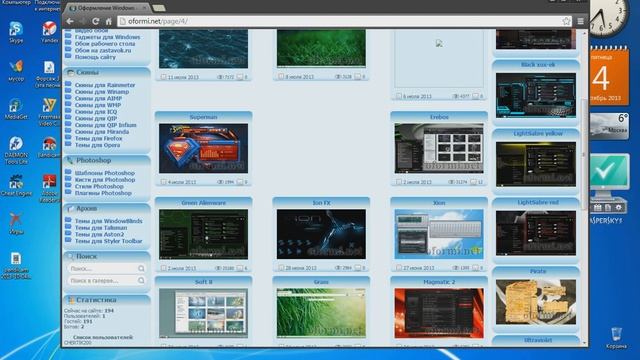640x360 pixels.
Task: Open the LightSabre red theme thumbnail
Action: click(536, 233)
